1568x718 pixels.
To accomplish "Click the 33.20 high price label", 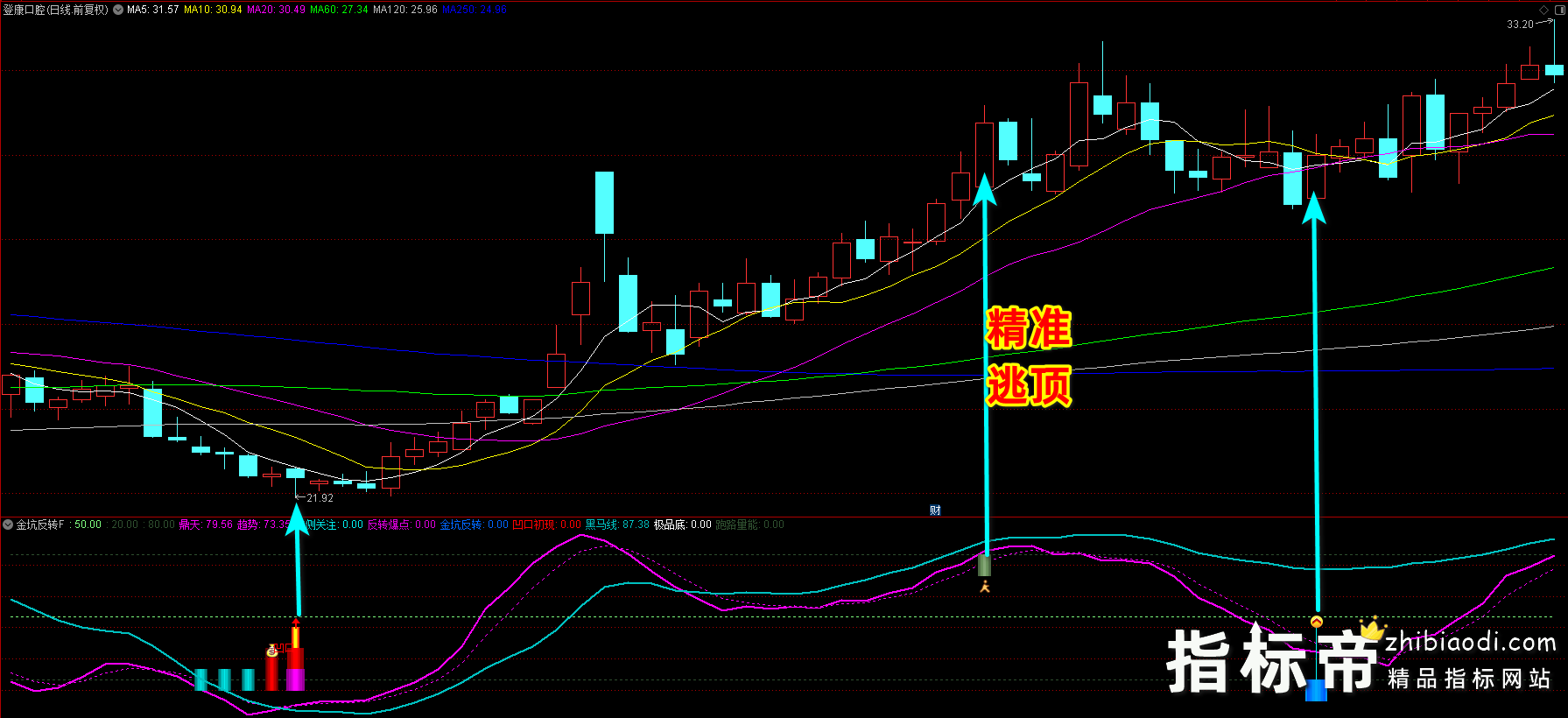I will (1520, 25).
